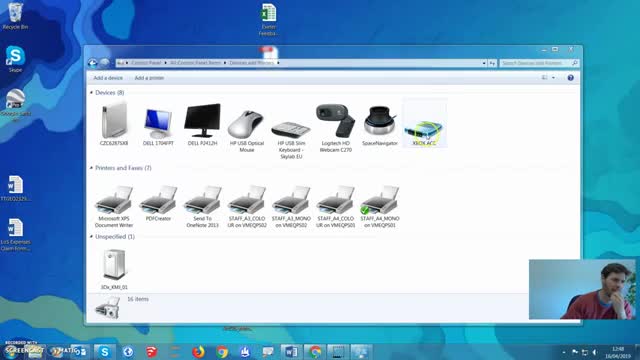Open the LoS Expenses Claim Form Word document

tap(16, 234)
